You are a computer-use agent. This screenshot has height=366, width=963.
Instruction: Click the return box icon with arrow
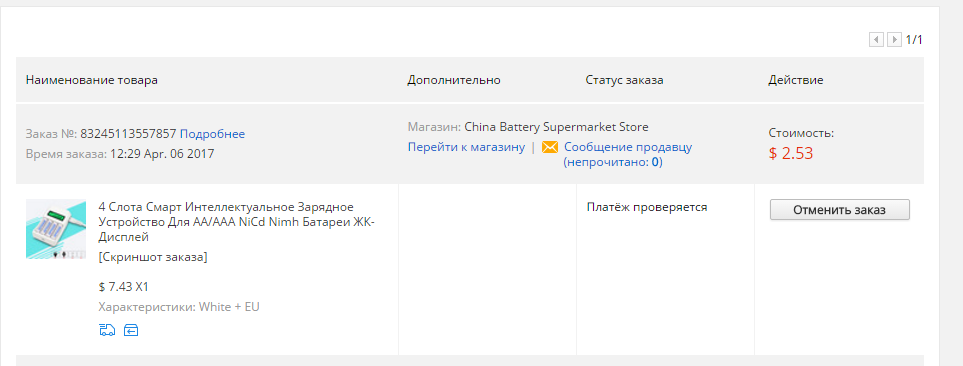point(131,330)
